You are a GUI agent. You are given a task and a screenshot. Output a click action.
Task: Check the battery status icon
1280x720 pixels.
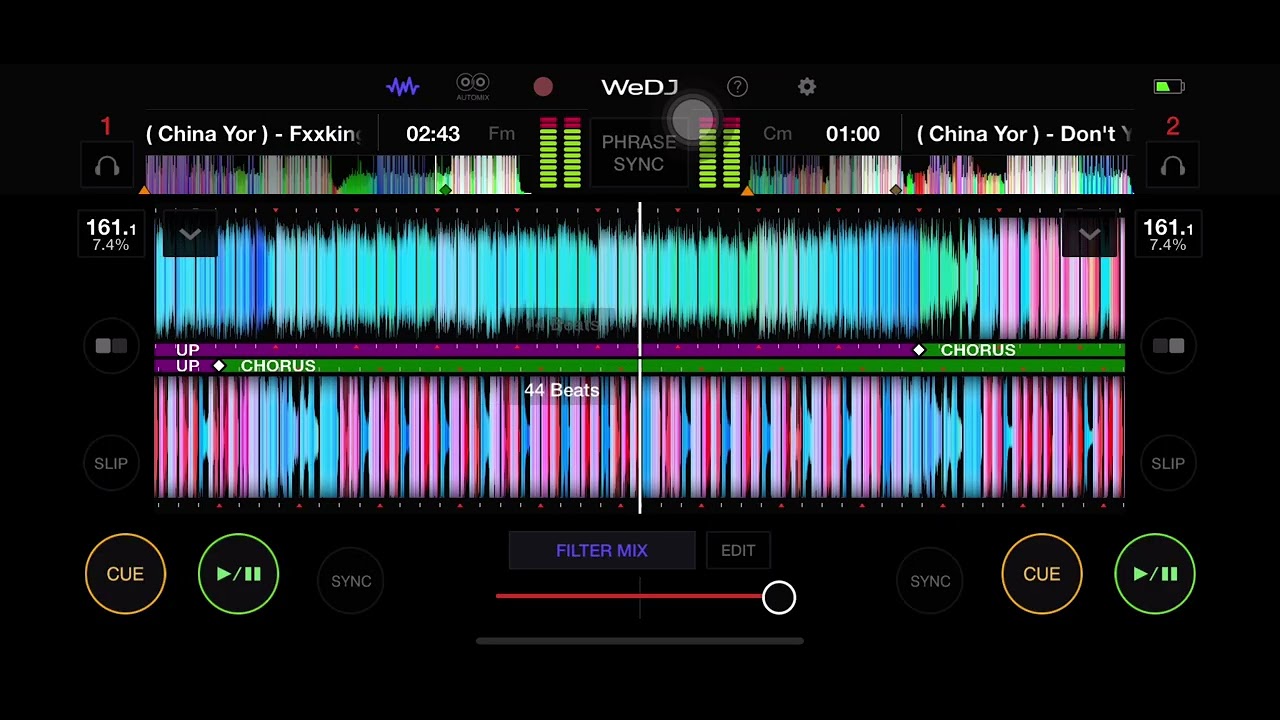(1169, 87)
